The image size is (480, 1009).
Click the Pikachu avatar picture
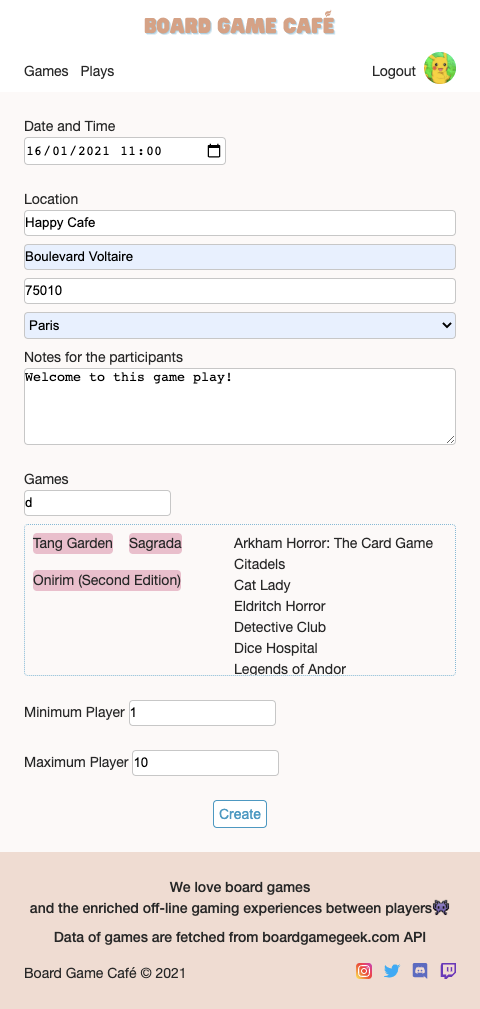[440, 68]
